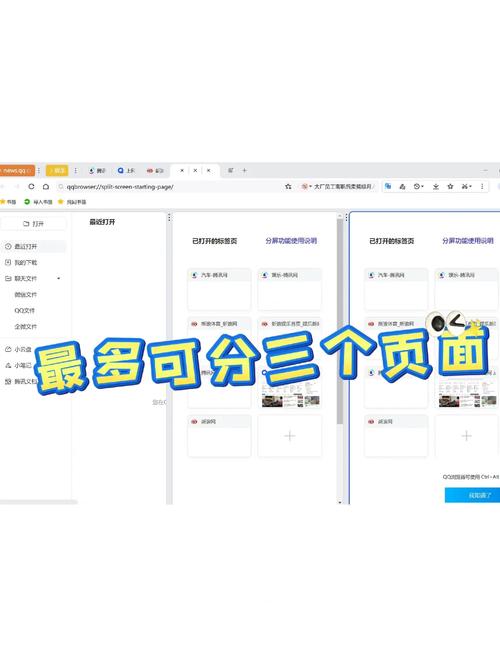Screen dimensions: 500x653
Task: Bookmark this page with the address bar star
Action: click(x=288, y=187)
